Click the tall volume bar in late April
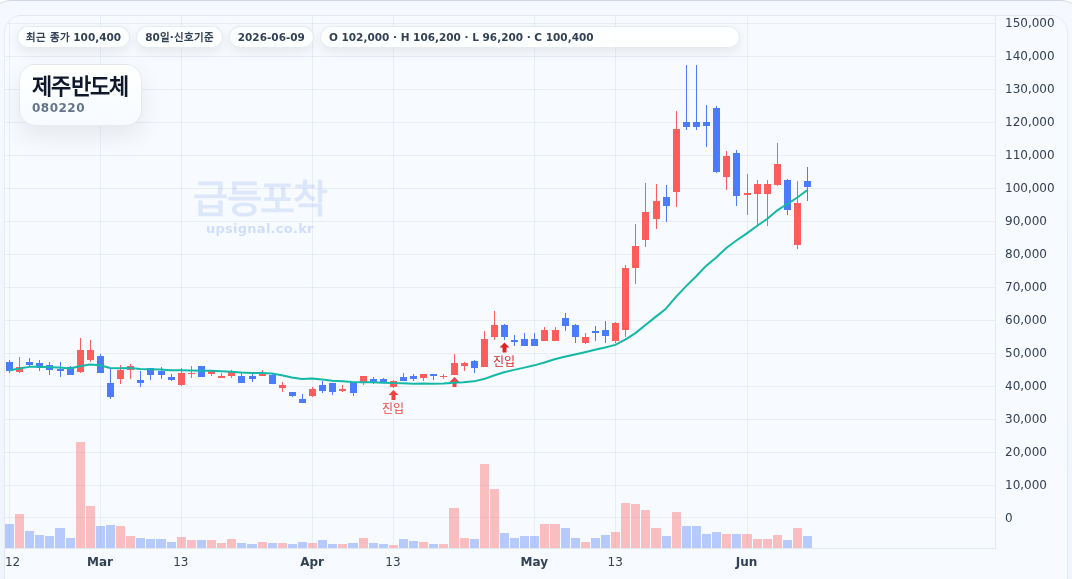 484,506
